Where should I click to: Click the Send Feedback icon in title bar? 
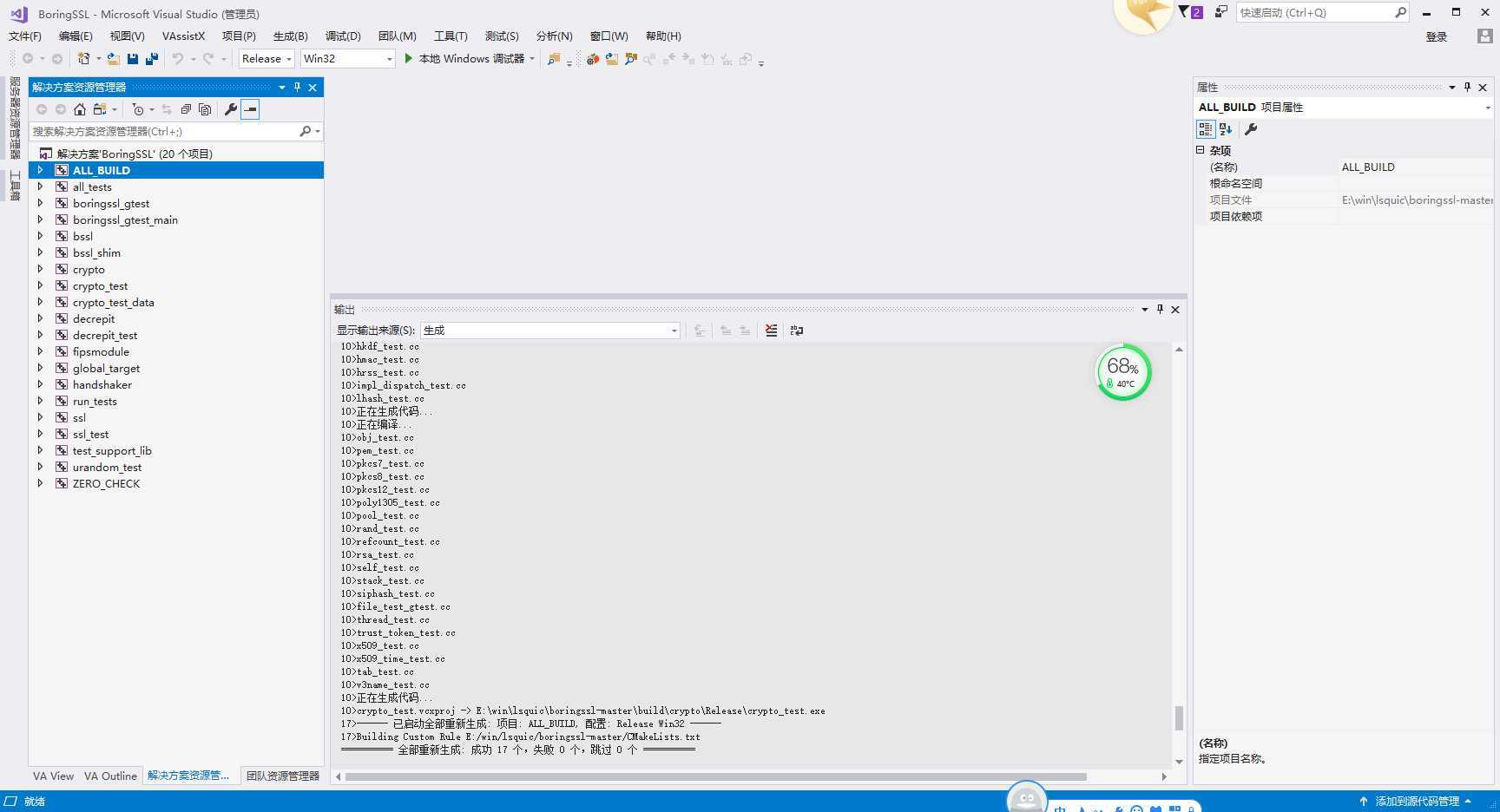click(1221, 12)
